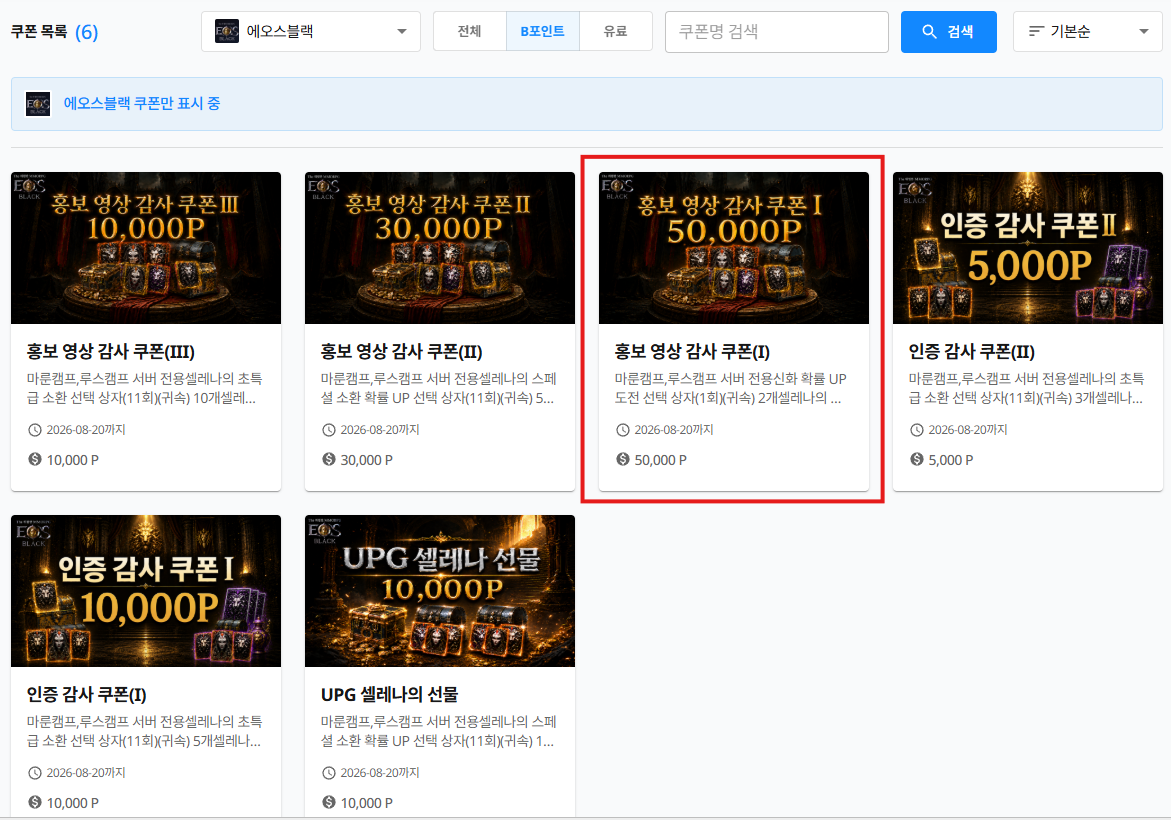1171x820 pixels.
Task: Expand the 기본순 sort dropdown arrow
Action: point(1143,31)
